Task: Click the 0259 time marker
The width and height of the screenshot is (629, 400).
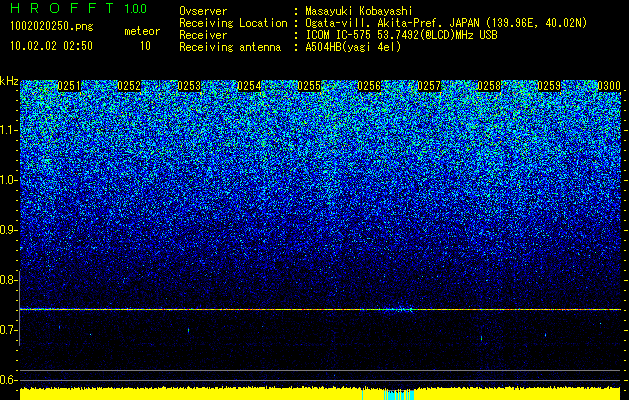Action: click(x=549, y=86)
